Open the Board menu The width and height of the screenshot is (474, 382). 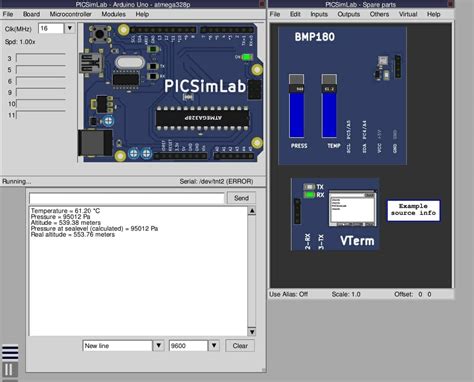coord(31,14)
